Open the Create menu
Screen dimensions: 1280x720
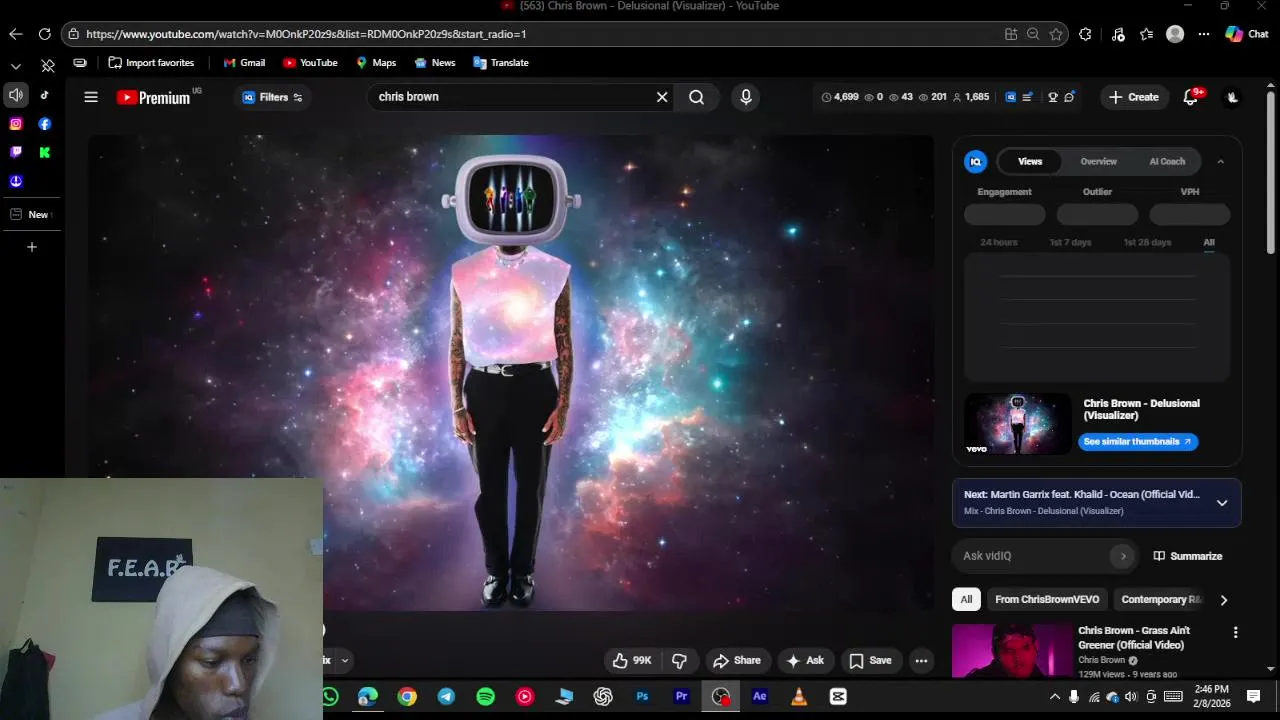1133,97
